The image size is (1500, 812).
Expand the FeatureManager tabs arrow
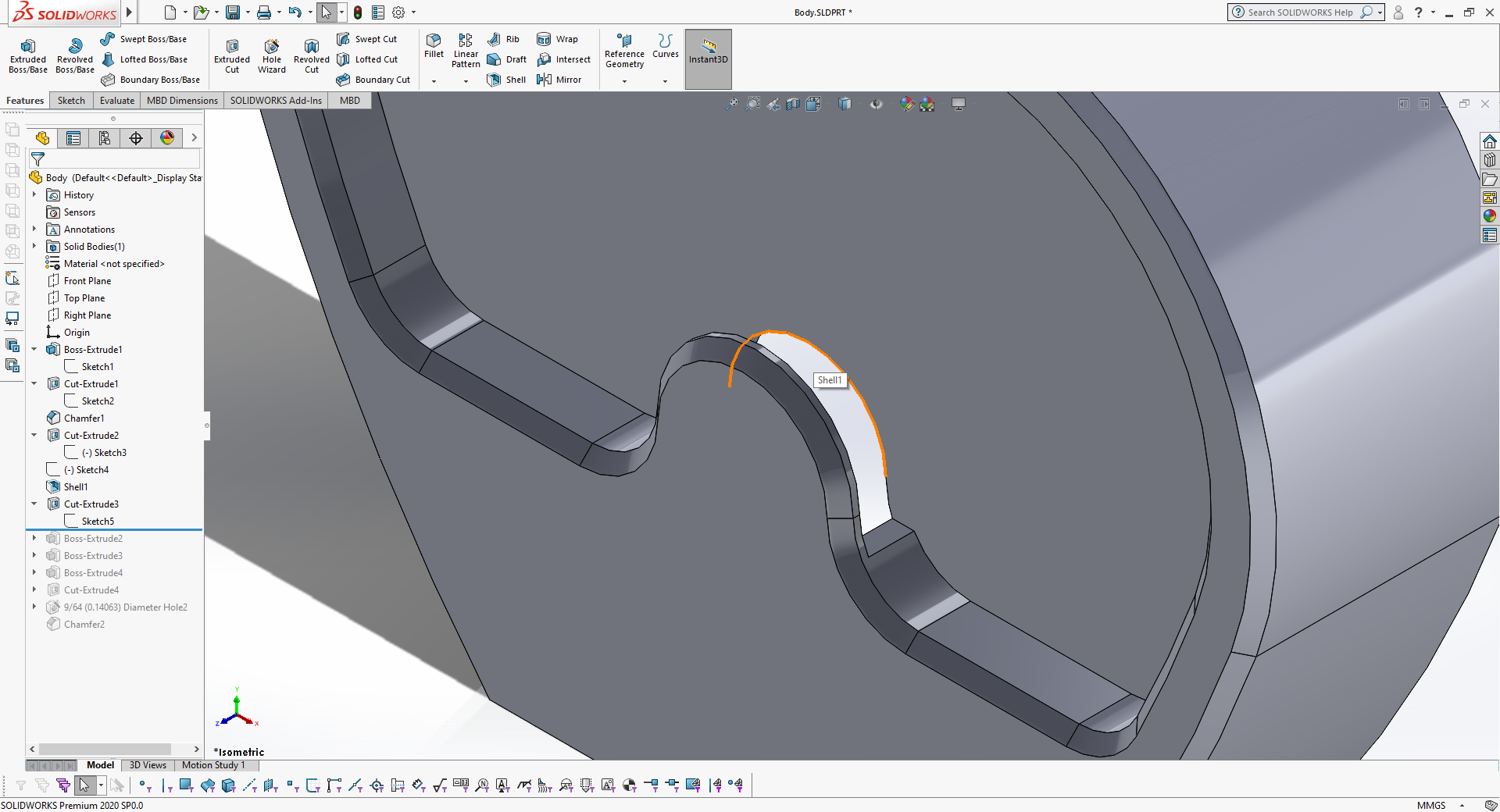click(194, 138)
